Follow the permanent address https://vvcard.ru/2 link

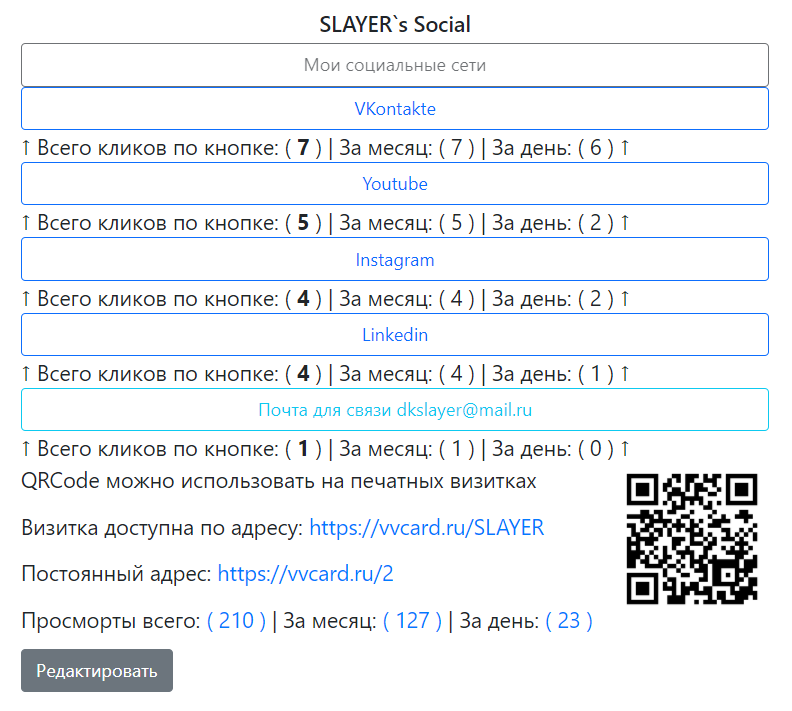coord(305,574)
